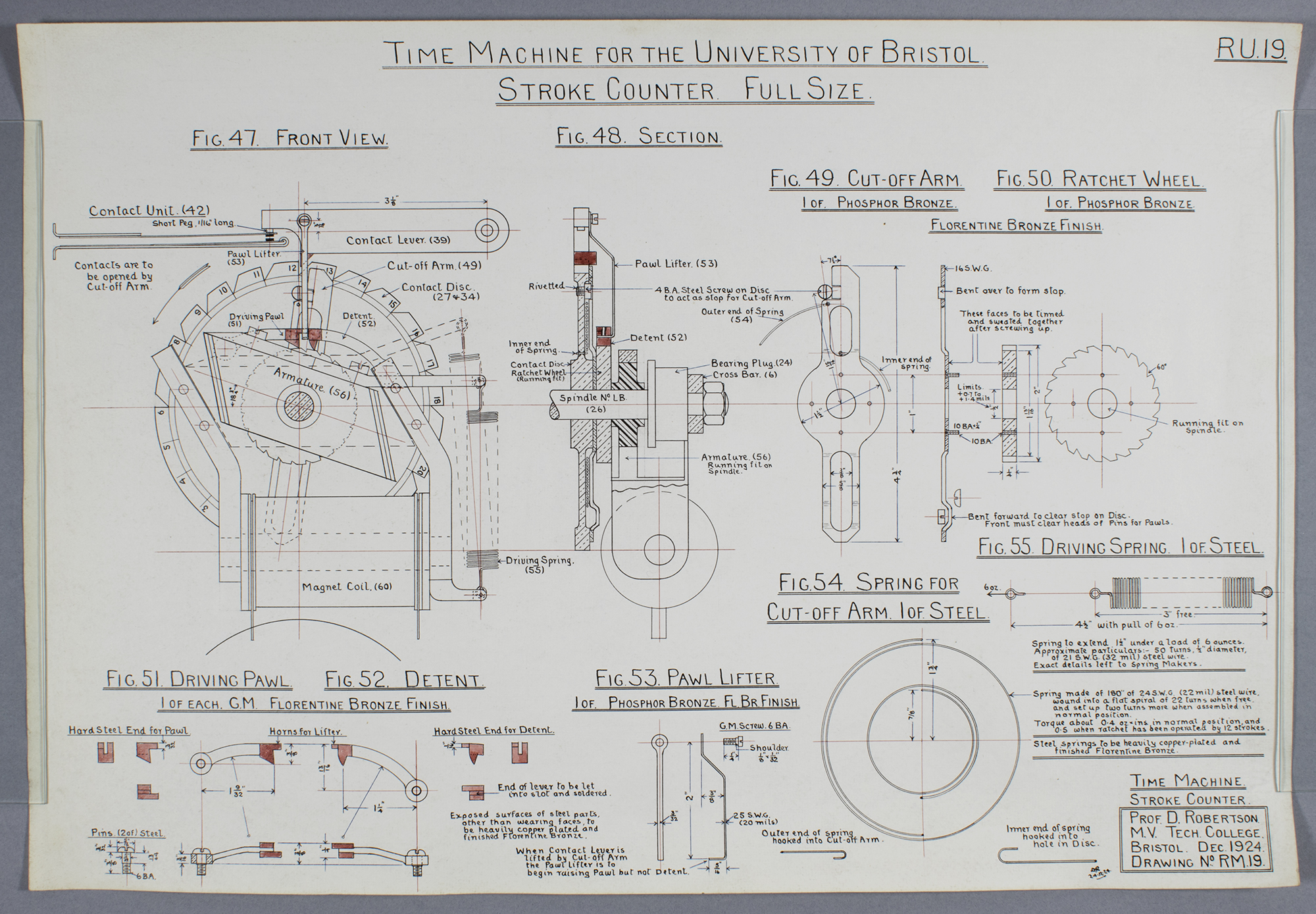This screenshot has width=1316, height=914.
Task: Click the 'Magnet Coil (60)' label
Action: click(x=347, y=586)
